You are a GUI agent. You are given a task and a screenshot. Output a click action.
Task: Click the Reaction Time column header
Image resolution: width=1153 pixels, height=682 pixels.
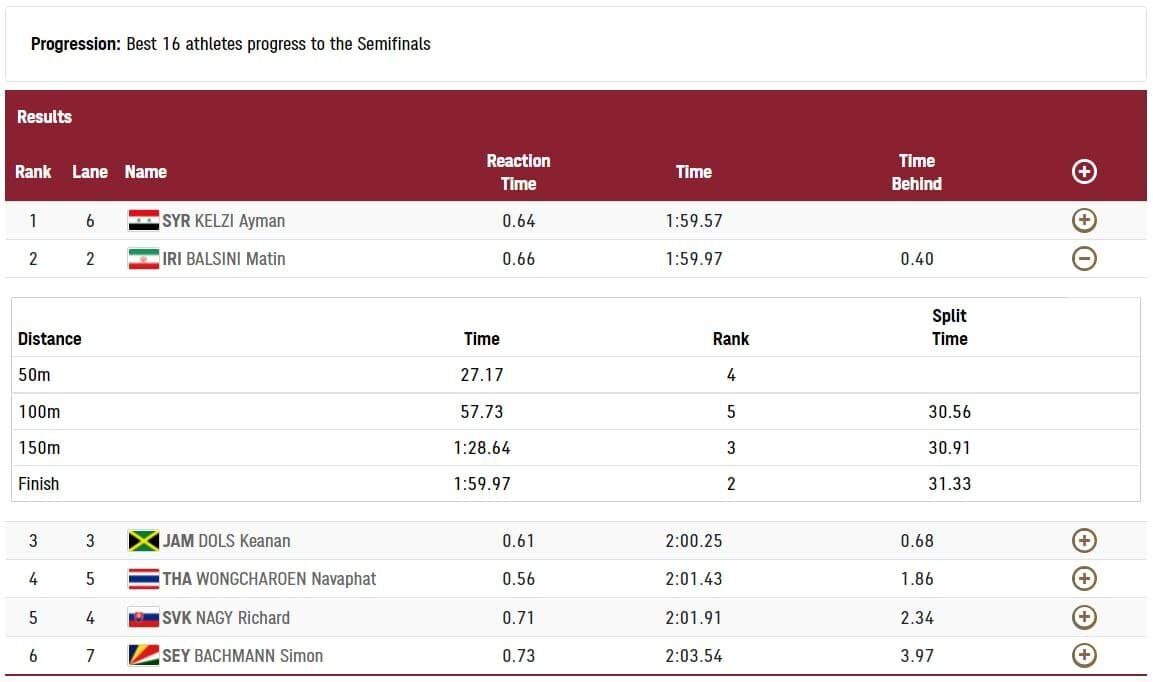pos(518,172)
